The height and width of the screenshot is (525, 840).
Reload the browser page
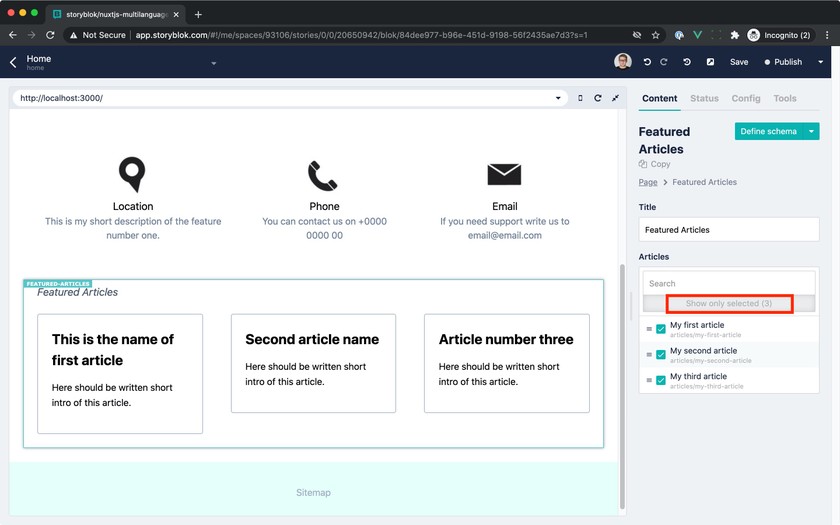(x=50, y=35)
